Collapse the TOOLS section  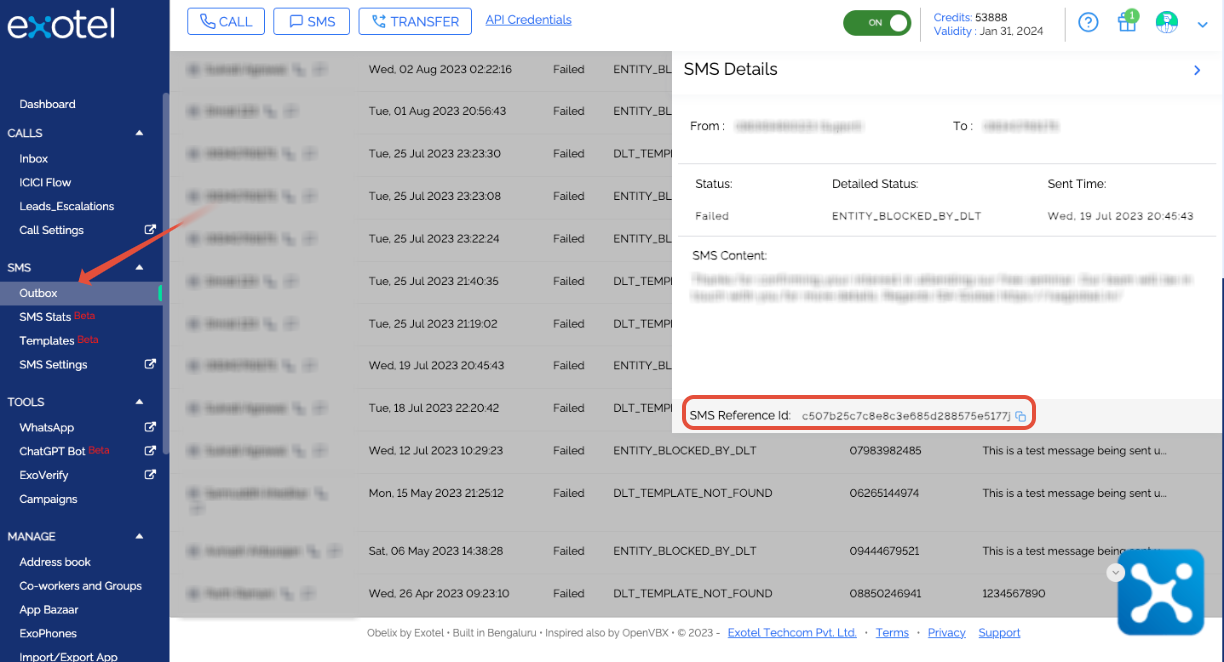(140, 402)
